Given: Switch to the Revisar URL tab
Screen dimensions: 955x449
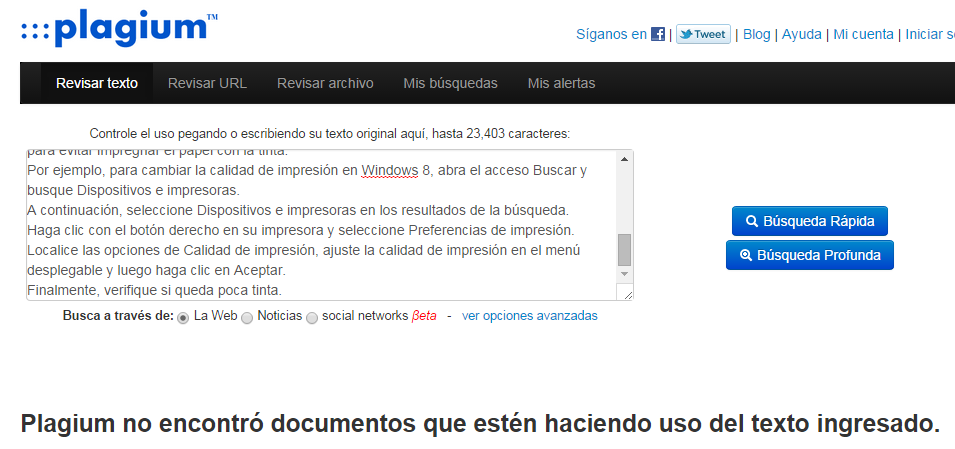Looking at the screenshot, I should point(207,83).
